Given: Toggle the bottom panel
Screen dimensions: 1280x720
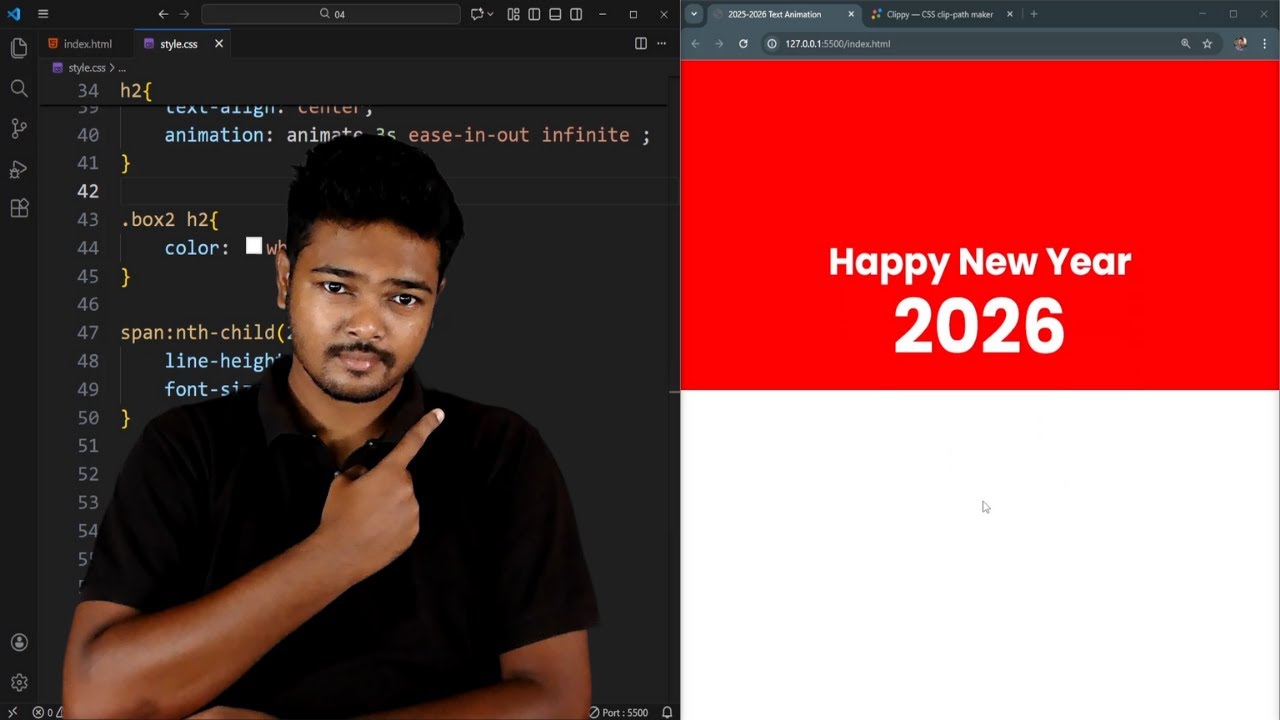Looking at the screenshot, I should 555,14.
